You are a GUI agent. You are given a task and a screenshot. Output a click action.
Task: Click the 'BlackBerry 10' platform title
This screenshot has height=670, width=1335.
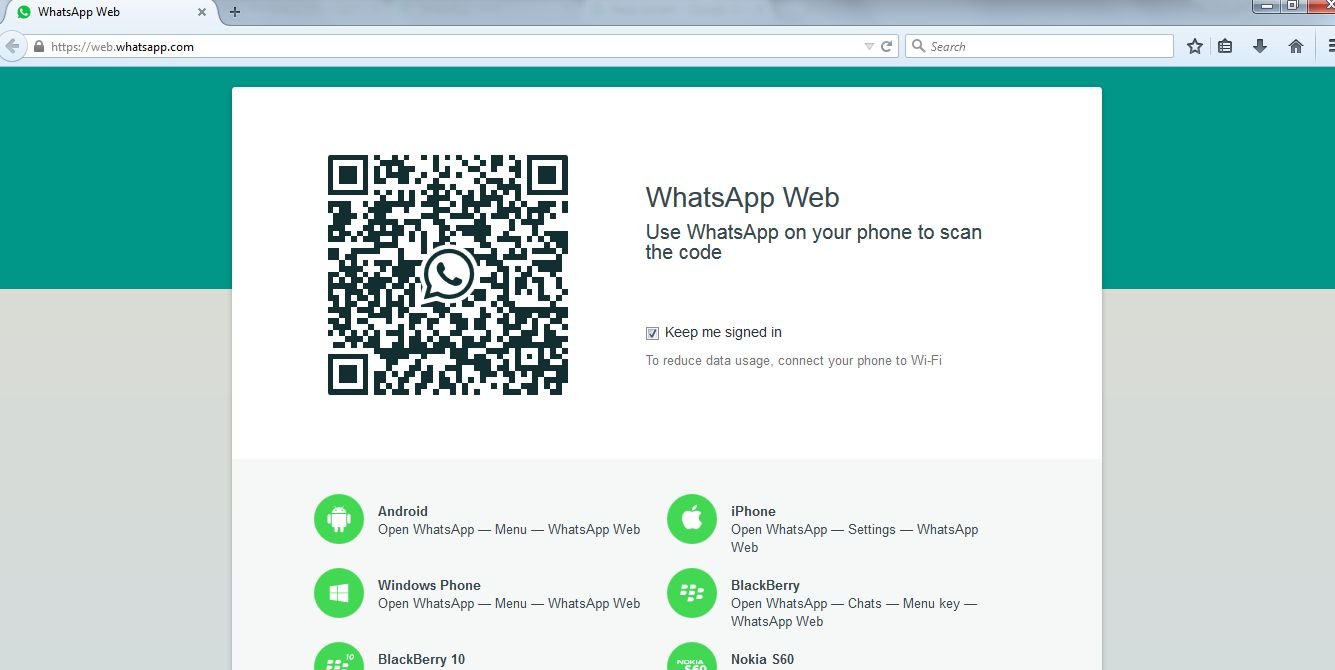click(421, 659)
